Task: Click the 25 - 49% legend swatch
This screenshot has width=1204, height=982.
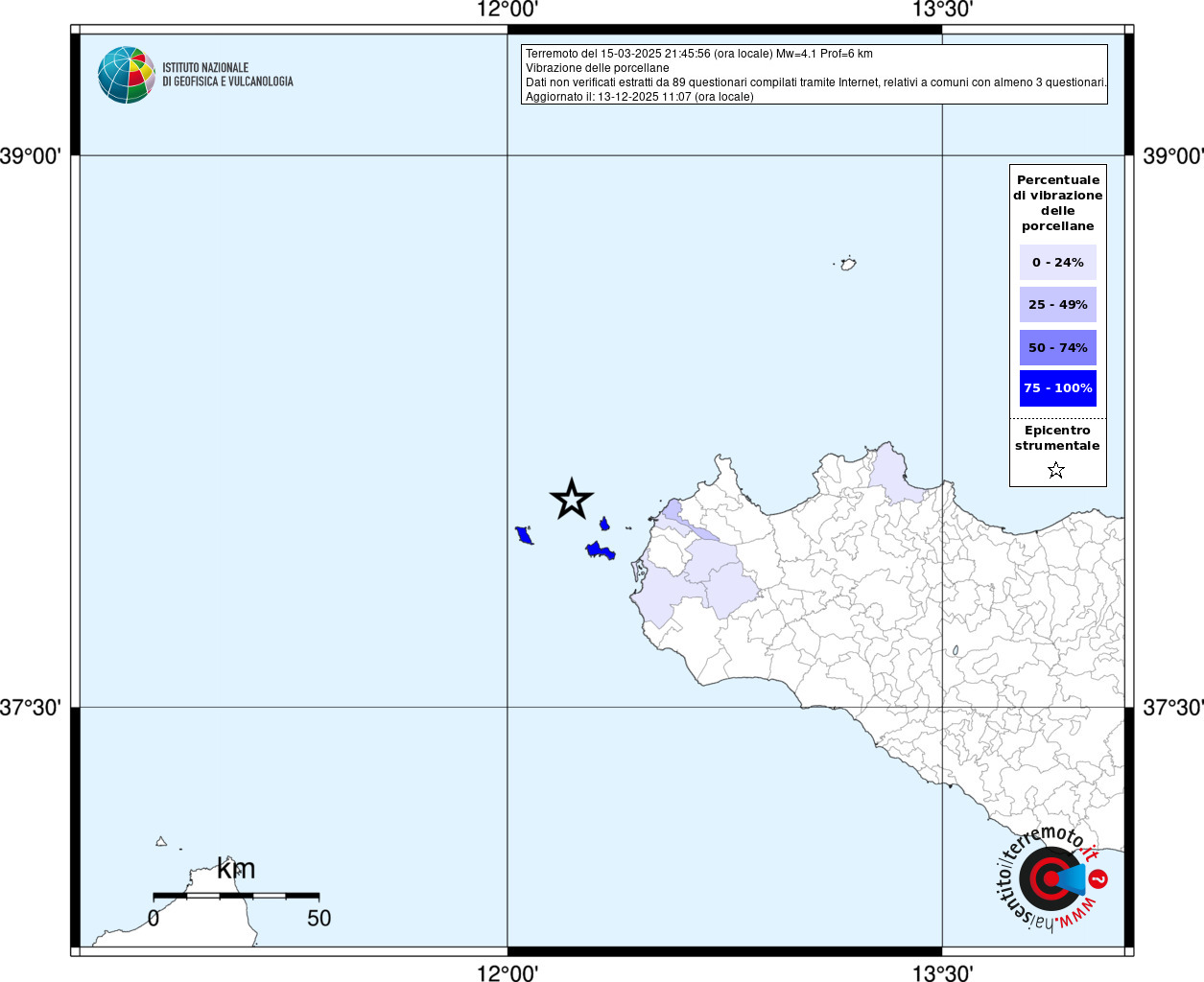Action: (1057, 305)
